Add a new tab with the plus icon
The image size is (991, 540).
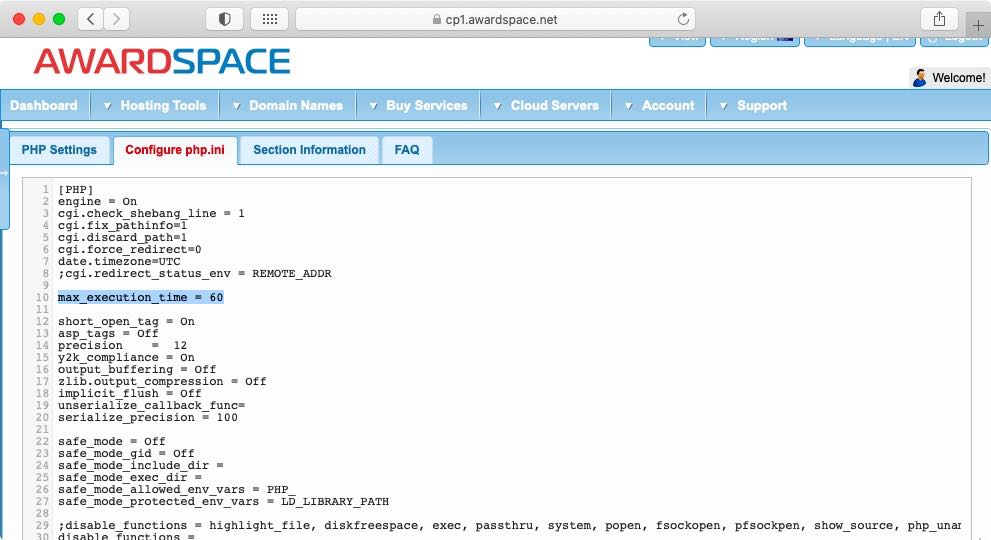click(978, 25)
